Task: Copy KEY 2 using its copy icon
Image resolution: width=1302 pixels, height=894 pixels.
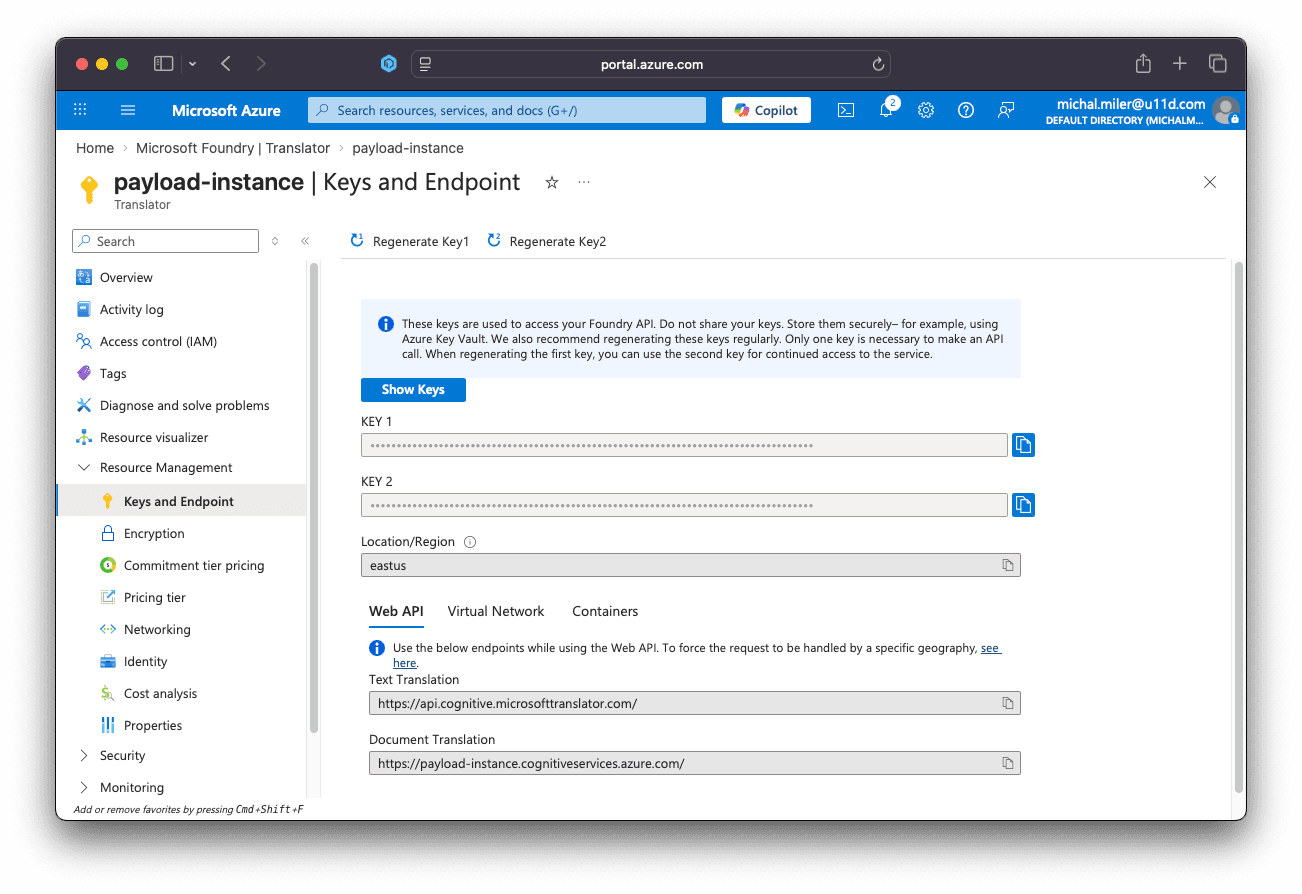Action: click(1023, 504)
